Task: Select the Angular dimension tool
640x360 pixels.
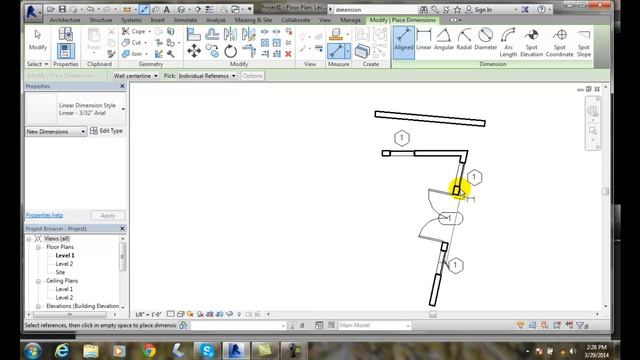Action: [444, 40]
